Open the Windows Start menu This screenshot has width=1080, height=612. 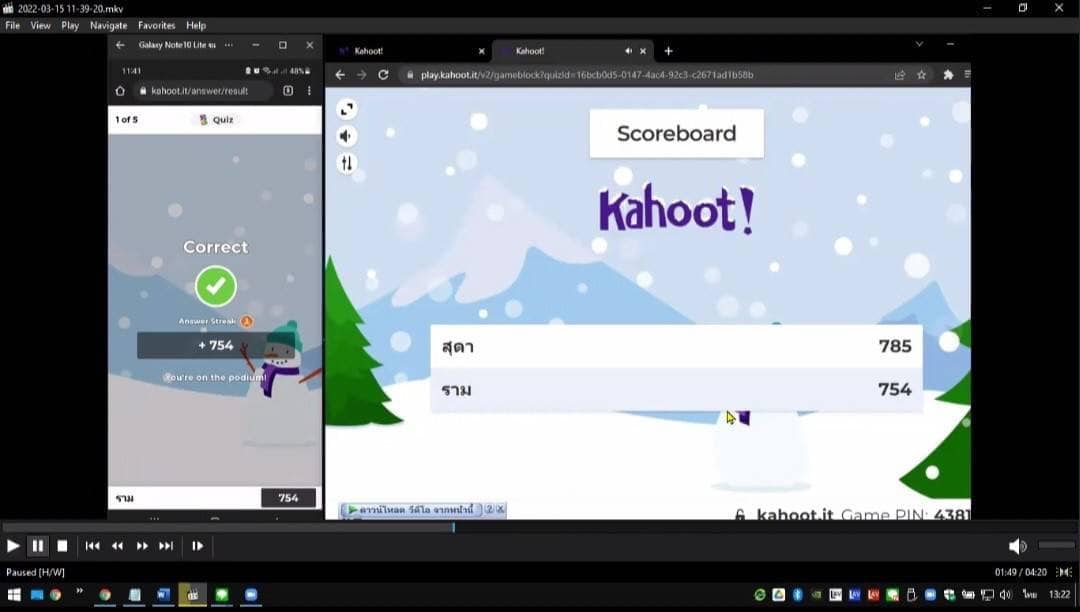point(14,595)
